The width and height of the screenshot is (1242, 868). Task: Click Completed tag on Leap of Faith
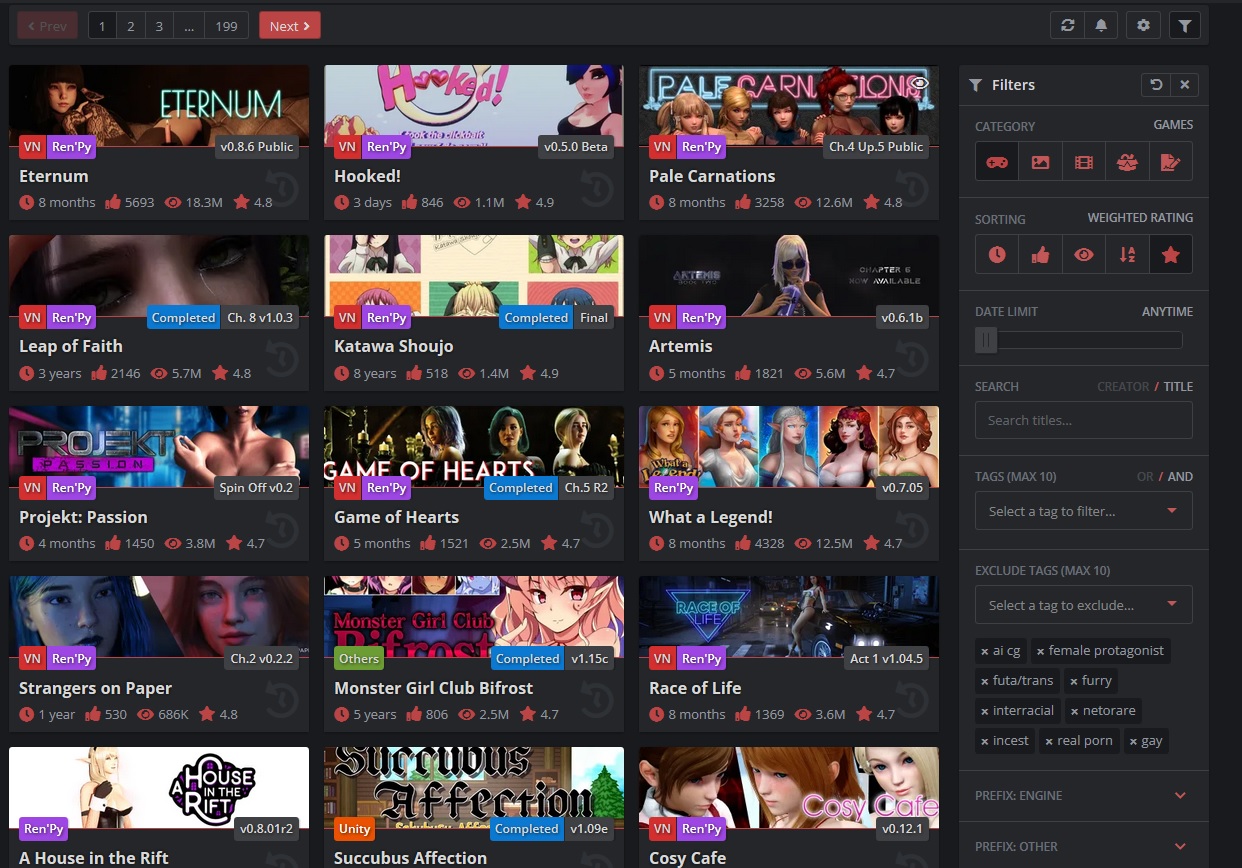[x=183, y=317]
